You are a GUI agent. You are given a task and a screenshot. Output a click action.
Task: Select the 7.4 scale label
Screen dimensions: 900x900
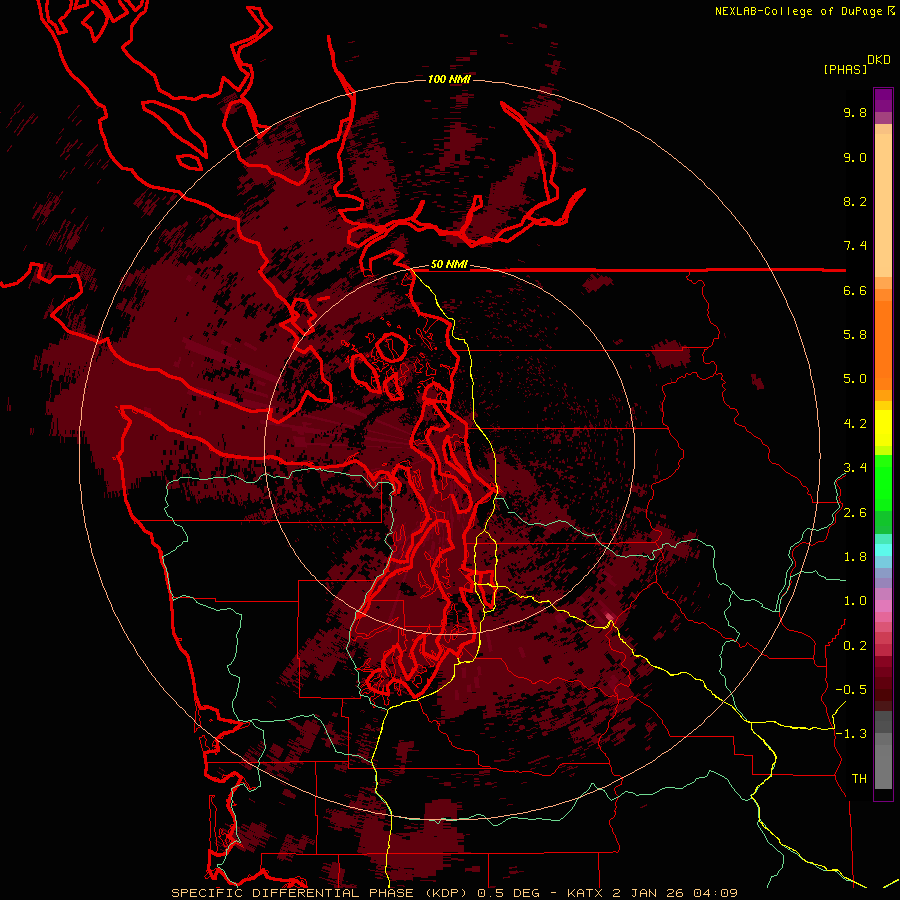855,246
